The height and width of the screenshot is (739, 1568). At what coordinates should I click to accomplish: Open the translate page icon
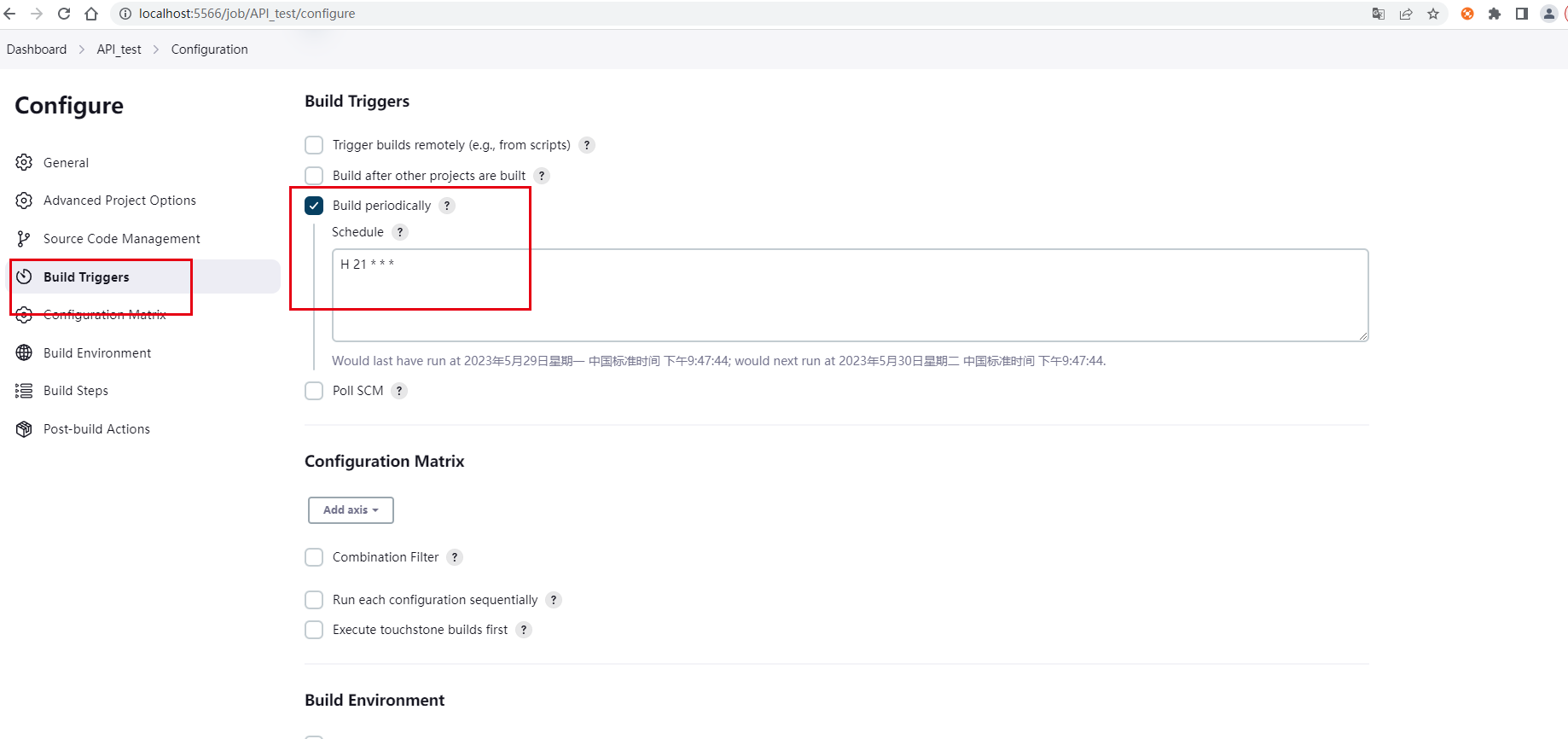pos(1379,14)
